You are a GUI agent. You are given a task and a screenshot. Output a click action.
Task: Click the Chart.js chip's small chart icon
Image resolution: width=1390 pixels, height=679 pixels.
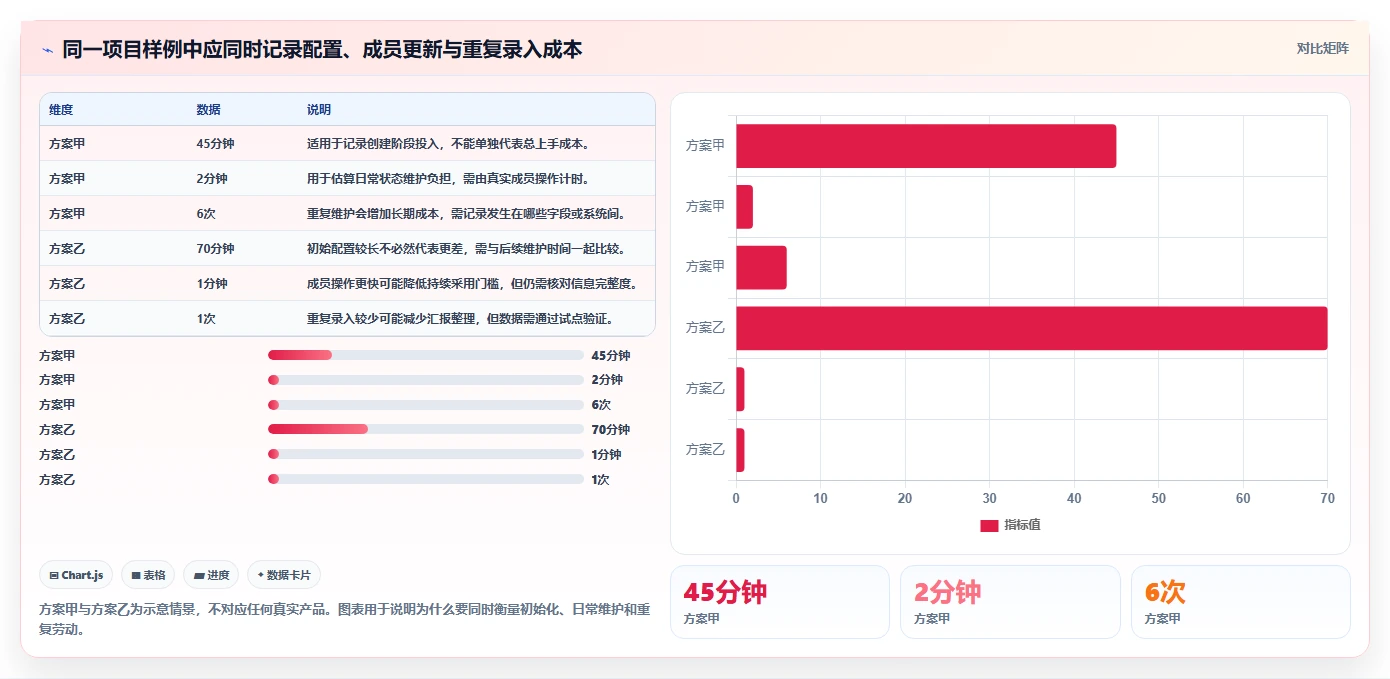[x=54, y=575]
